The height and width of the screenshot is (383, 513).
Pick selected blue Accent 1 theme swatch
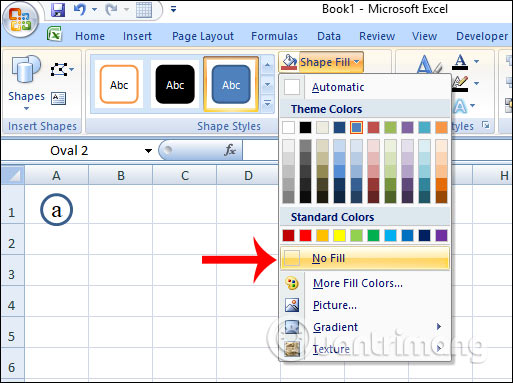pyautogui.click(x=356, y=127)
